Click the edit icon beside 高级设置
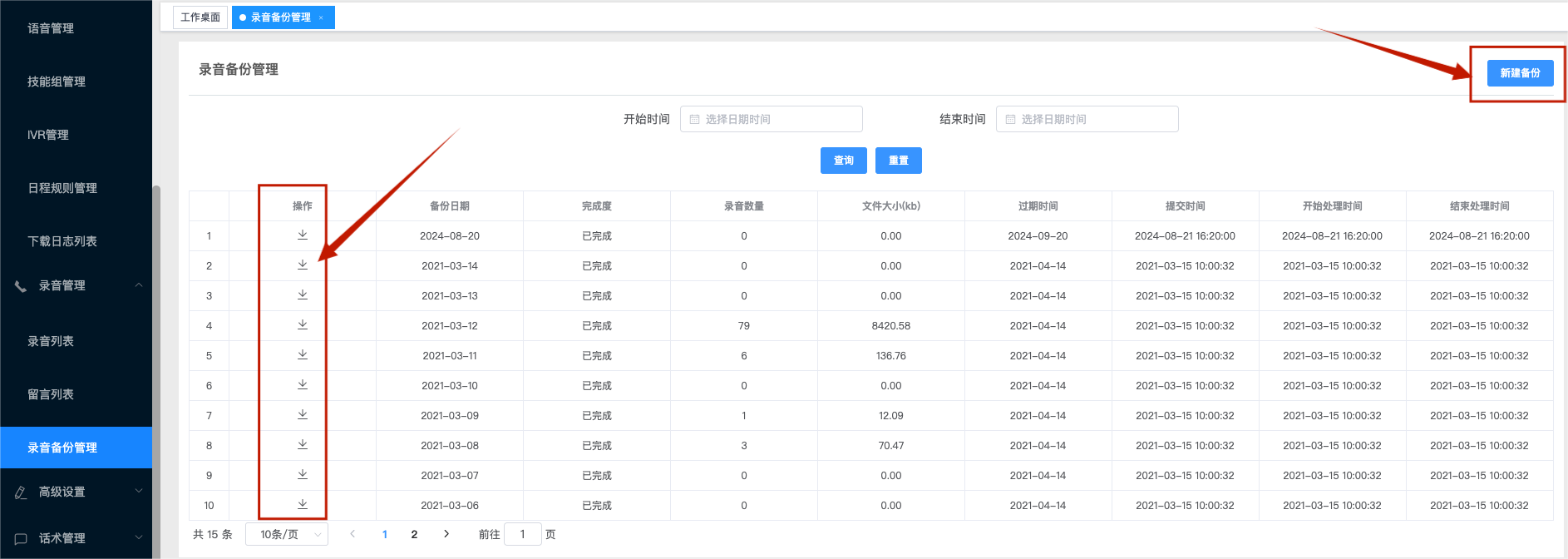The image size is (1568, 559). pyautogui.click(x=21, y=492)
